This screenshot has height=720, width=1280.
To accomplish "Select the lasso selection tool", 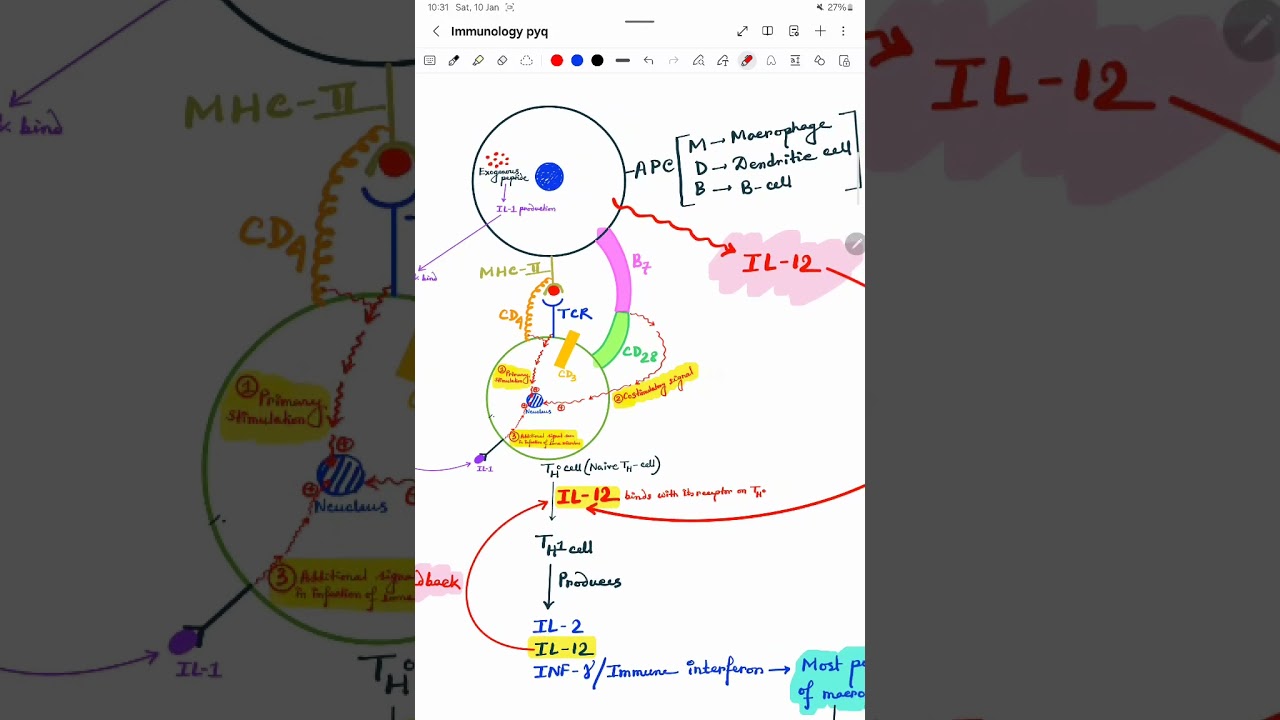I will coord(526,61).
